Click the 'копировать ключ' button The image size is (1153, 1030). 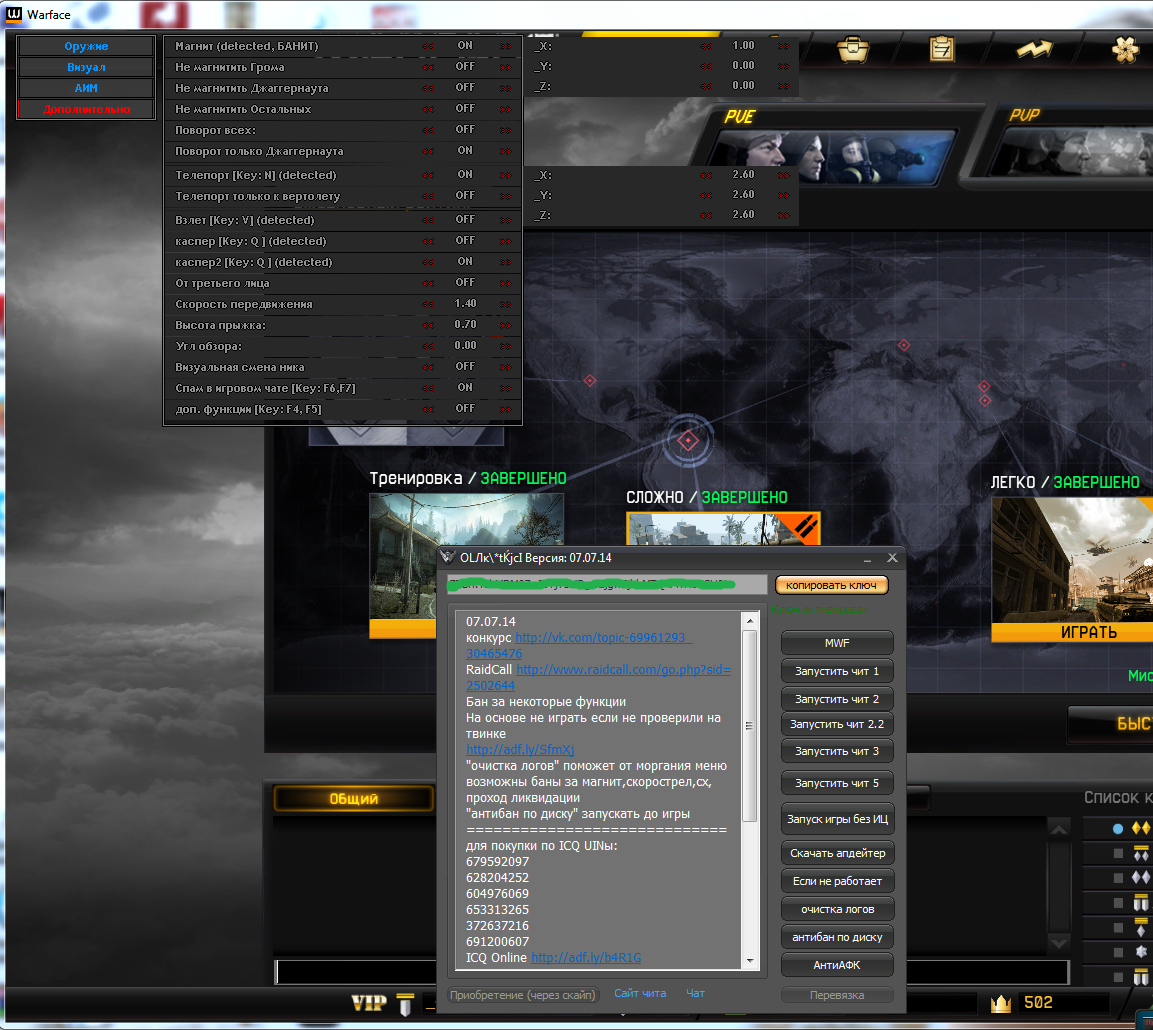pos(831,585)
